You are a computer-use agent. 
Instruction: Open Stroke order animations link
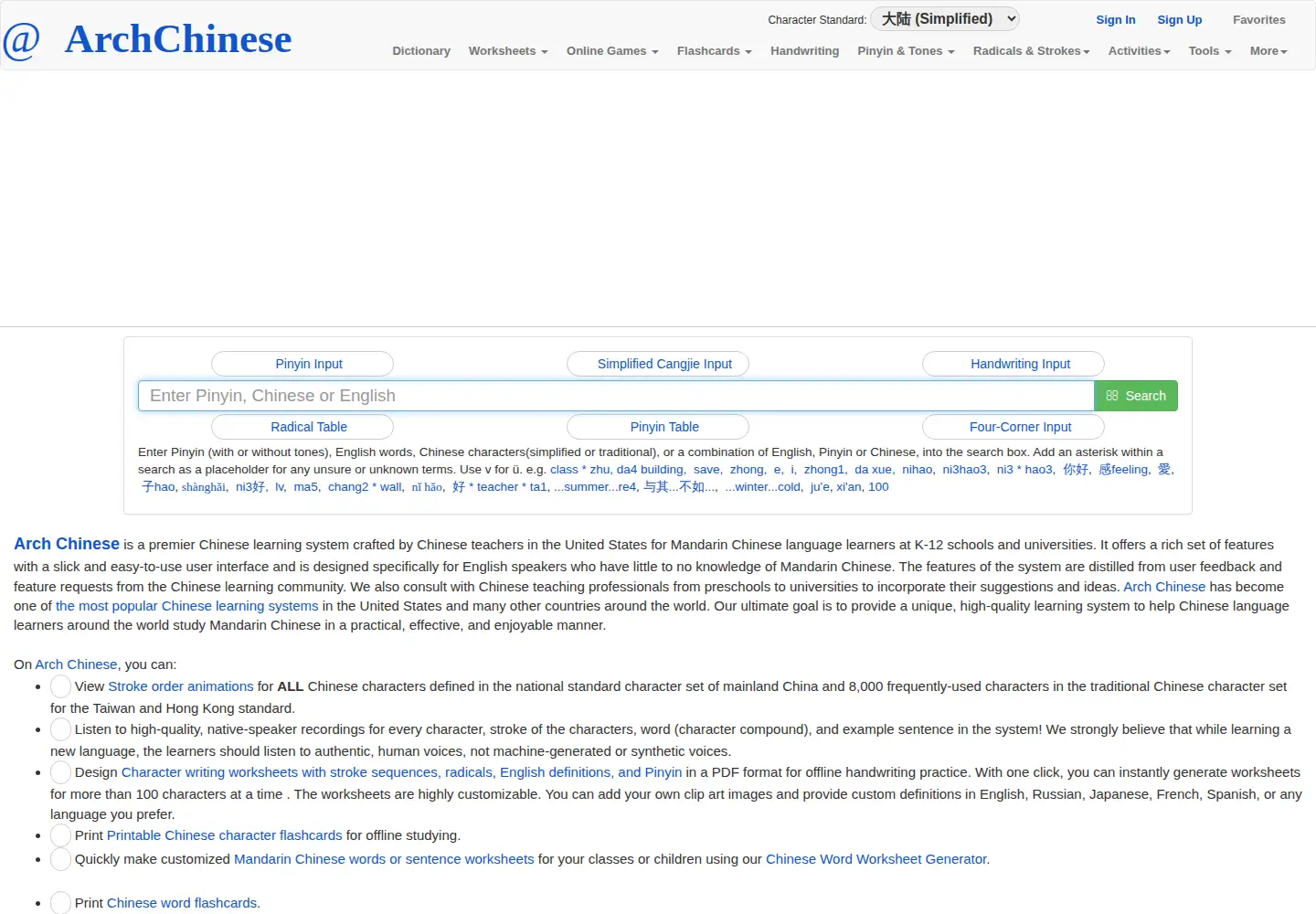click(x=181, y=686)
